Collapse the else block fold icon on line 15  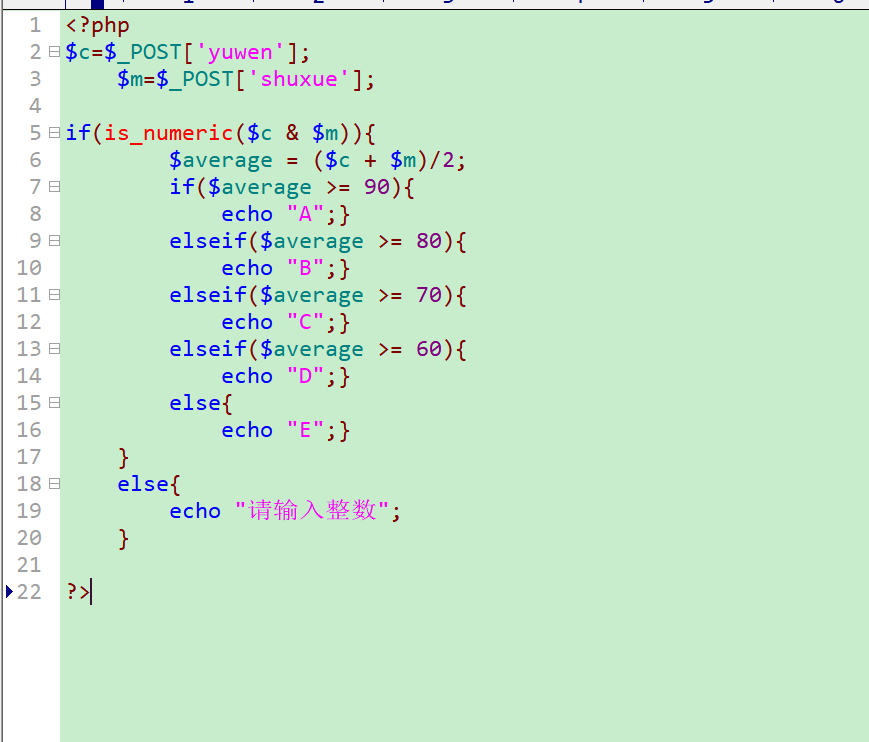(x=54, y=402)
